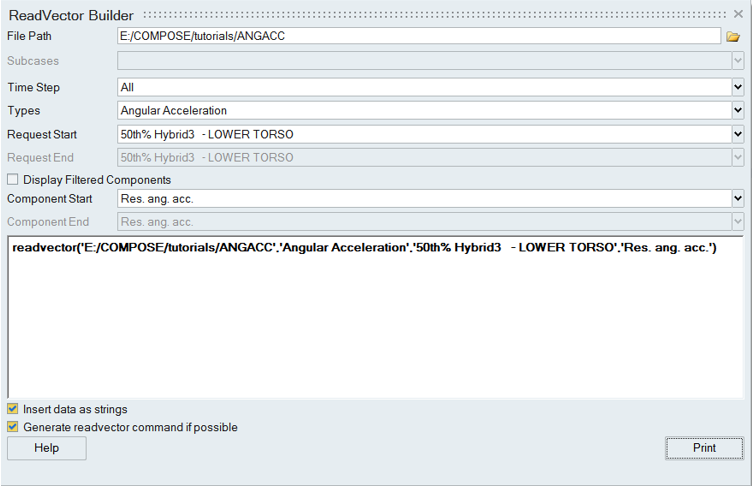Click the disabled Component End dropdown
Image resolution: width=752 pixels, height=486 pixels.
(430, 222)
